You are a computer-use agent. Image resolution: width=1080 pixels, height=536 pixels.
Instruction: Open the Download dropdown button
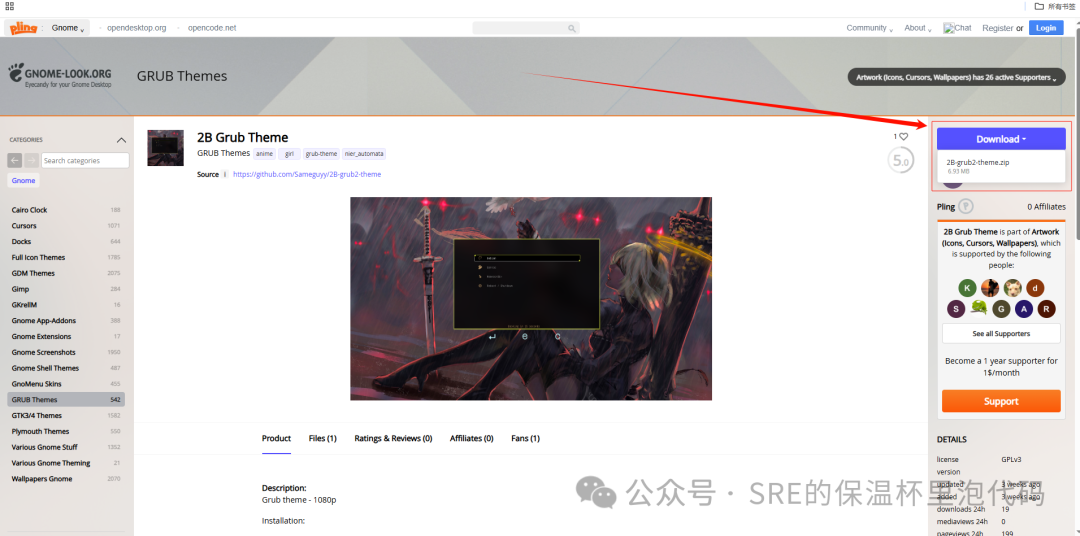pyautogui.click(x=1001, y=139)
